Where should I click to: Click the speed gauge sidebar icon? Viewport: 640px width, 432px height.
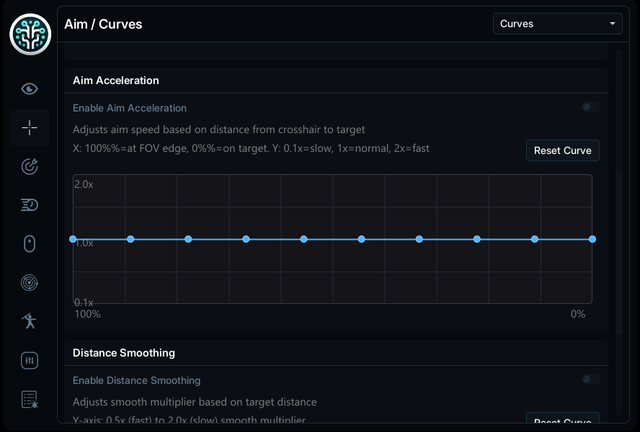pyautogui.click(x=29, y=205)
